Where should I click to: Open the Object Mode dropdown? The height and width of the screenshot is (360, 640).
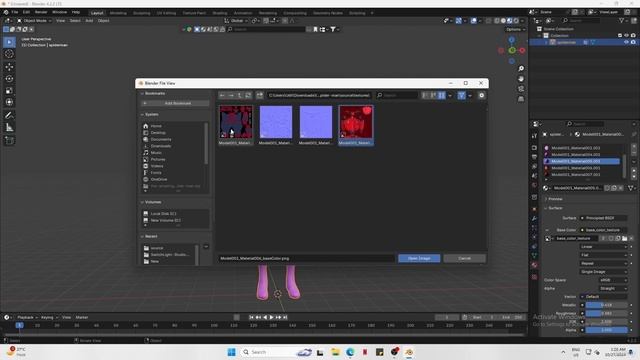coord(34,20)
